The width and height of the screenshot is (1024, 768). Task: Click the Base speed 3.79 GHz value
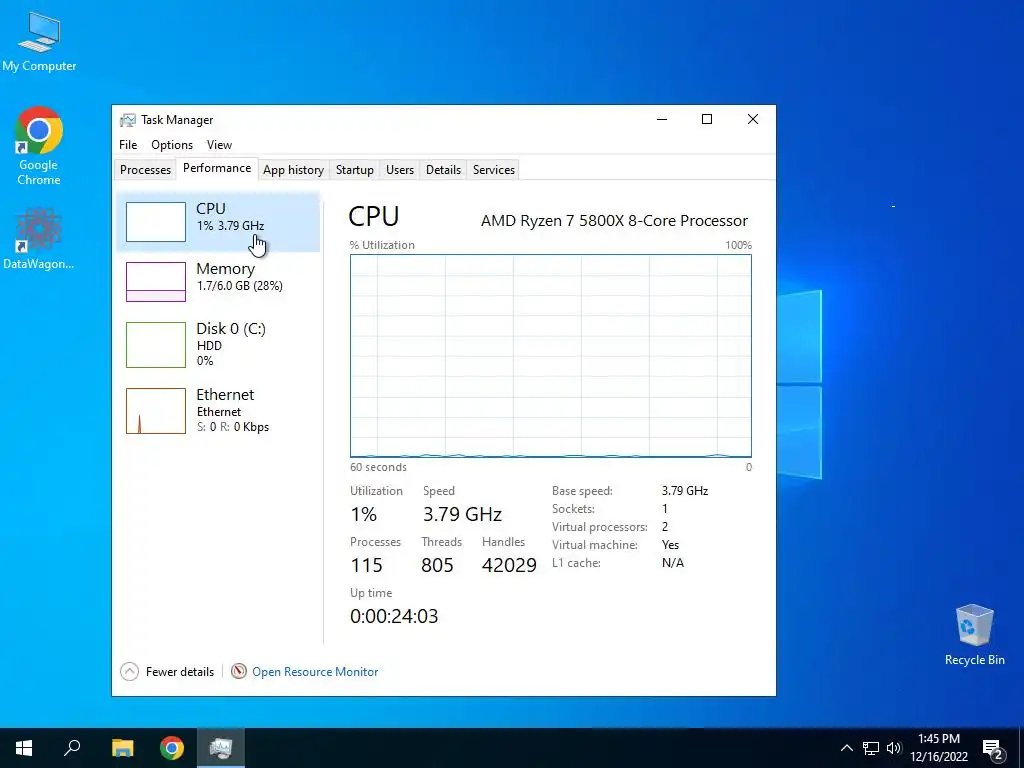pyautogui.click(x=684, y=490)
